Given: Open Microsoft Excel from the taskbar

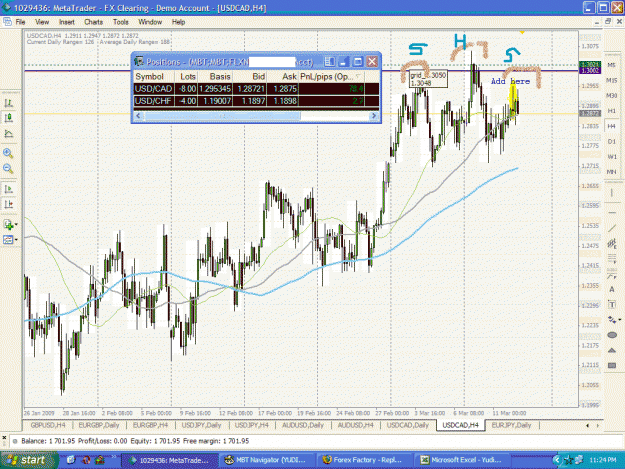Looking at the screenshot, I should point(463,460).
